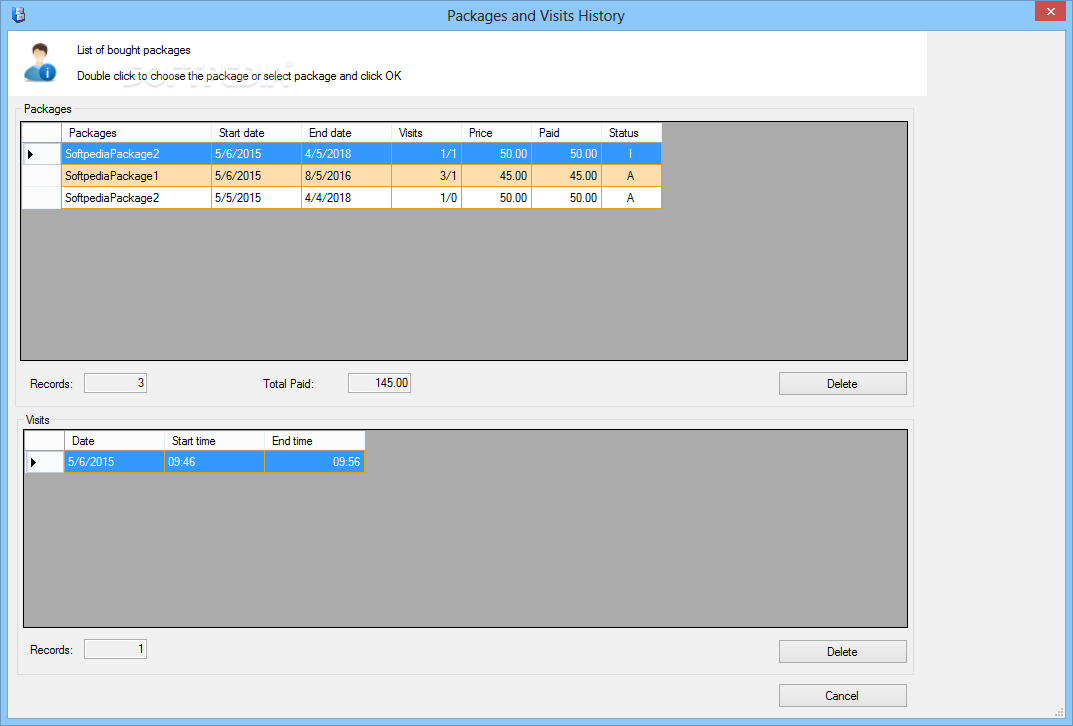The height and width of the screenshot is (726, 1073).
Task: Click the application icon in the title bar
Action: [18, 15]
